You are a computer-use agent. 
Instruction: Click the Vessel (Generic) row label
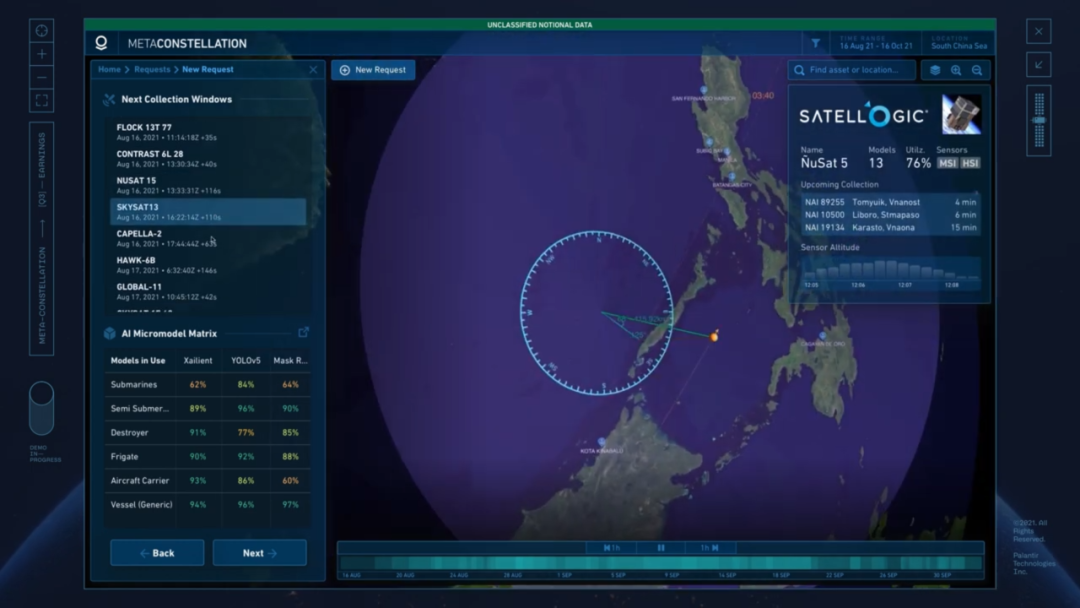(x=142, y=505)
